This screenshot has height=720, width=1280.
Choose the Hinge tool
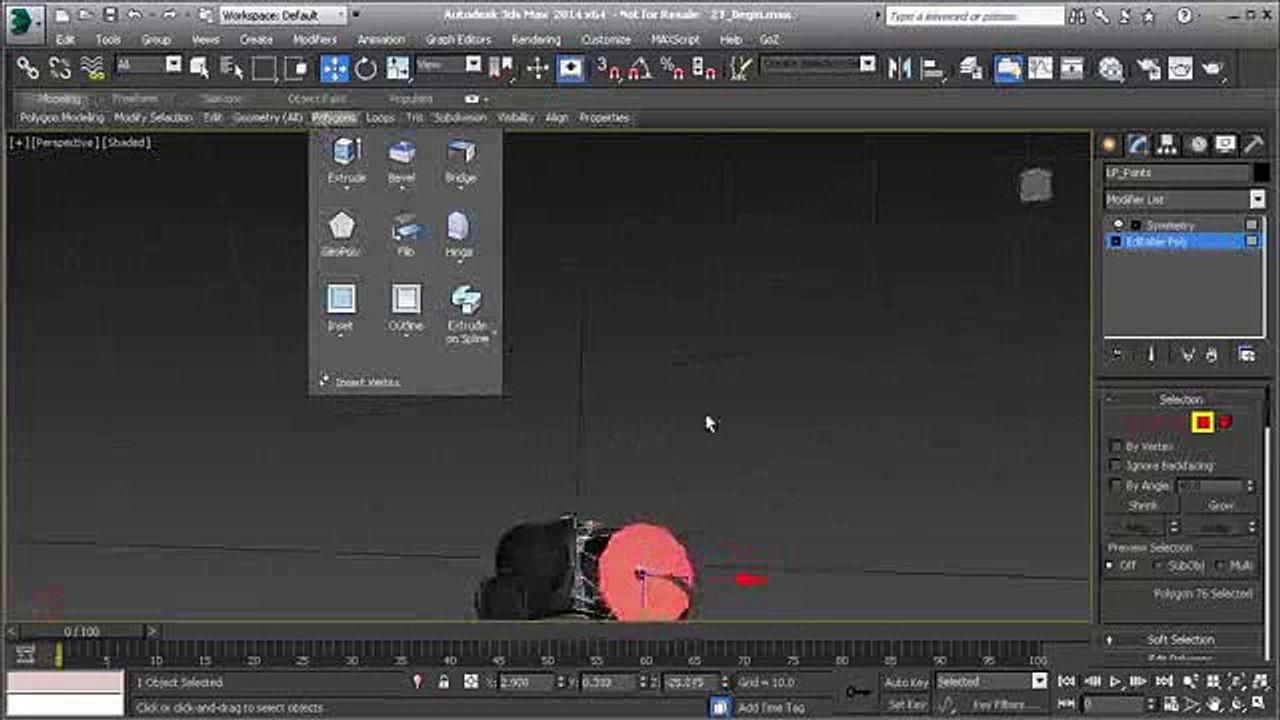(x=459, y=234)
